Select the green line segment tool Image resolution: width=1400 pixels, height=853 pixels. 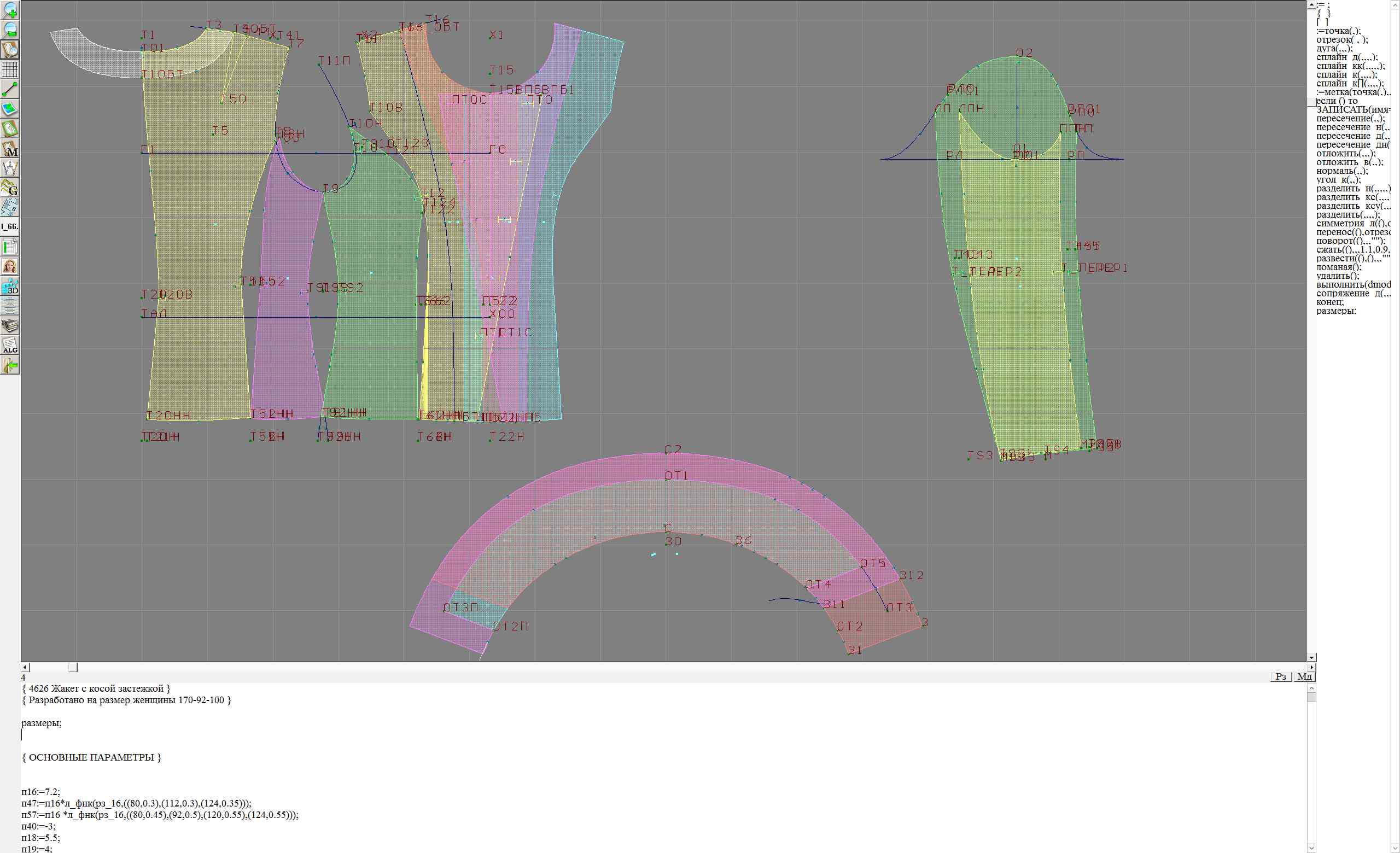click(10, 89)
